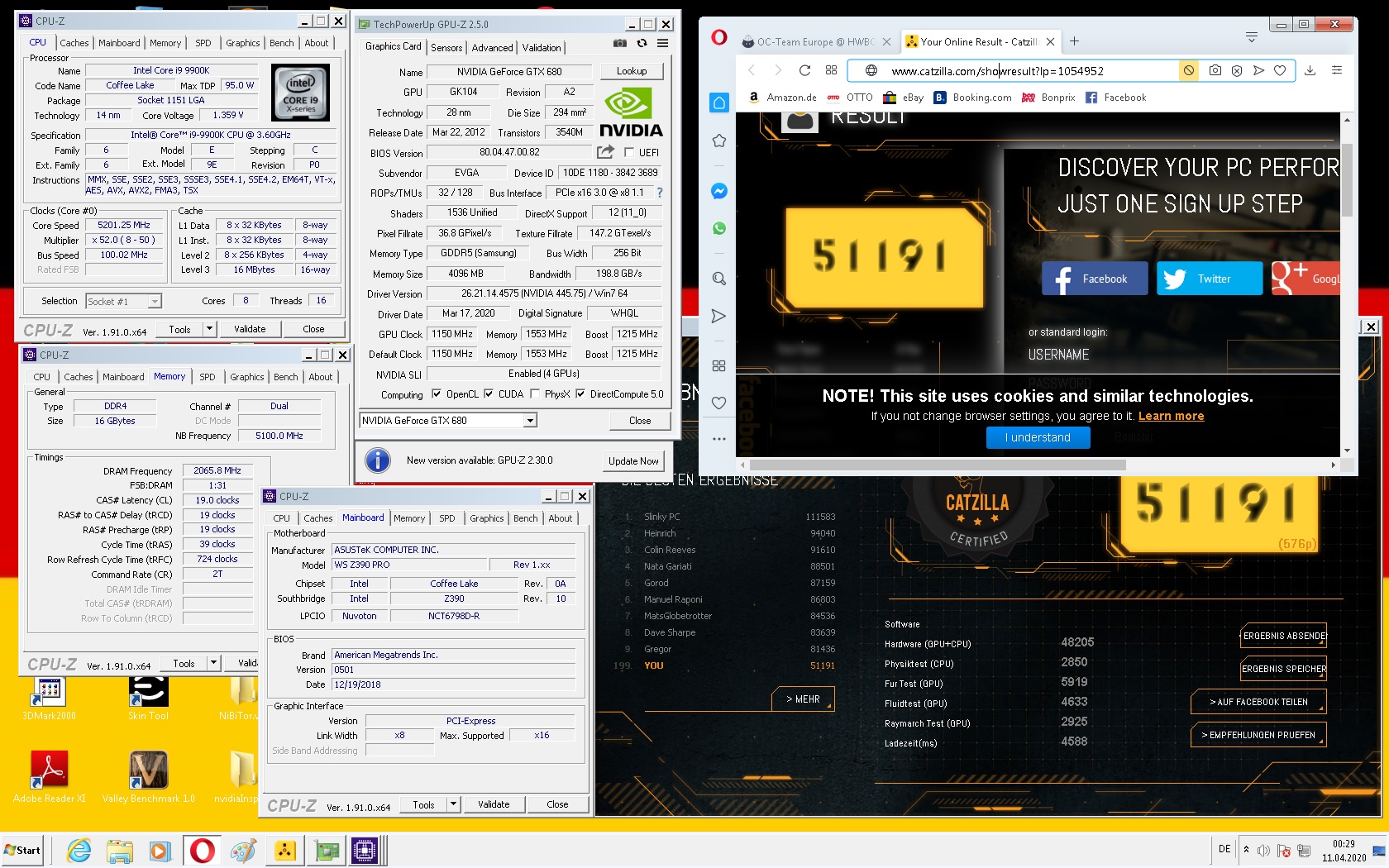Open Messenger in Opera sidebar
The height and width of the screenshot is (868, 1389).
point(719,191)
